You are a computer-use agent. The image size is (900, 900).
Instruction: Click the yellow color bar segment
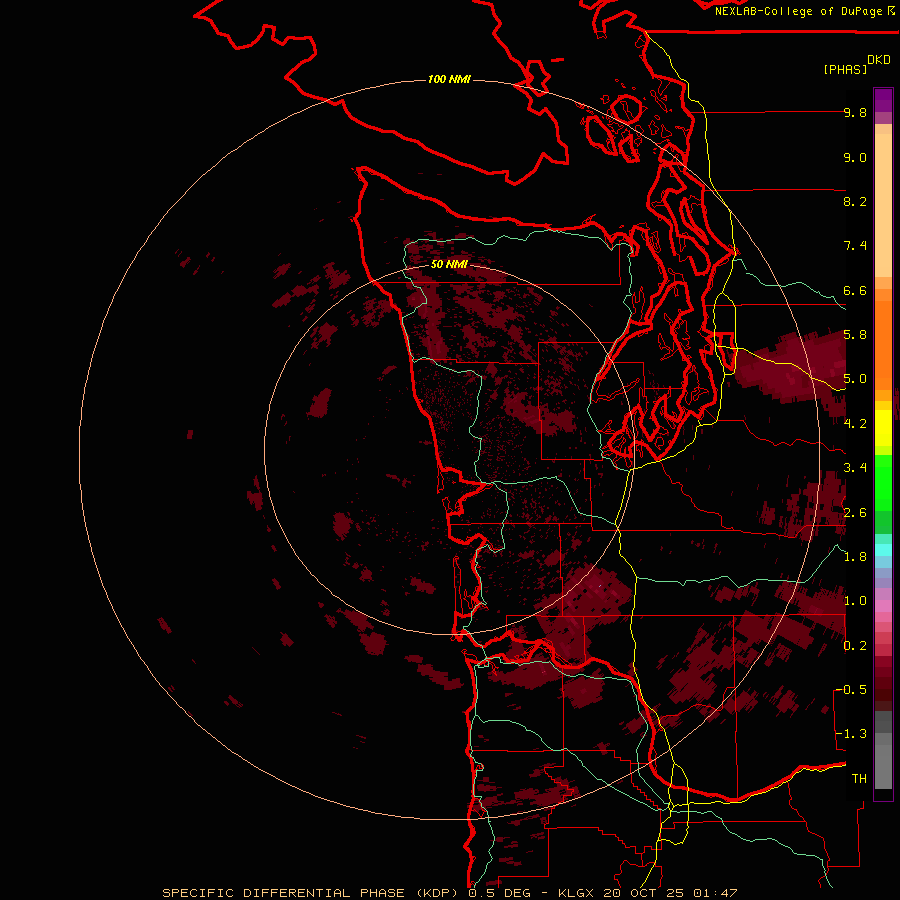883,428
